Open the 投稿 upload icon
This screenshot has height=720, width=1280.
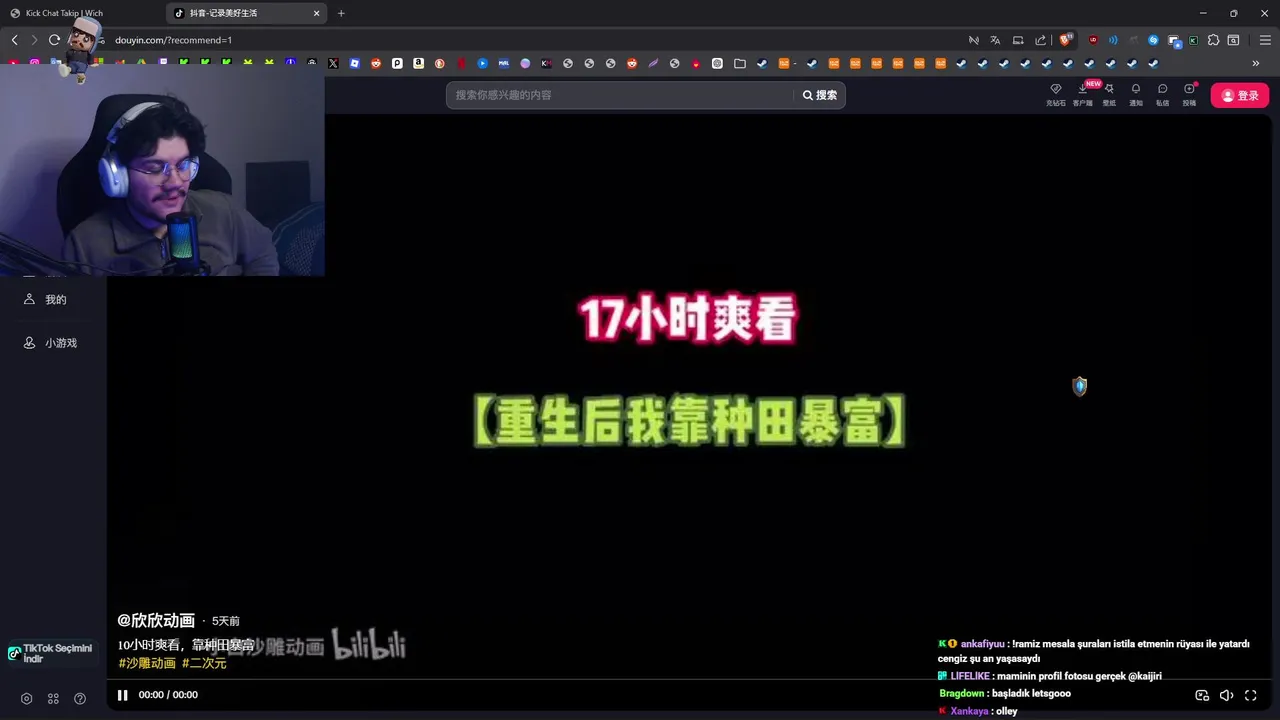1189,94
